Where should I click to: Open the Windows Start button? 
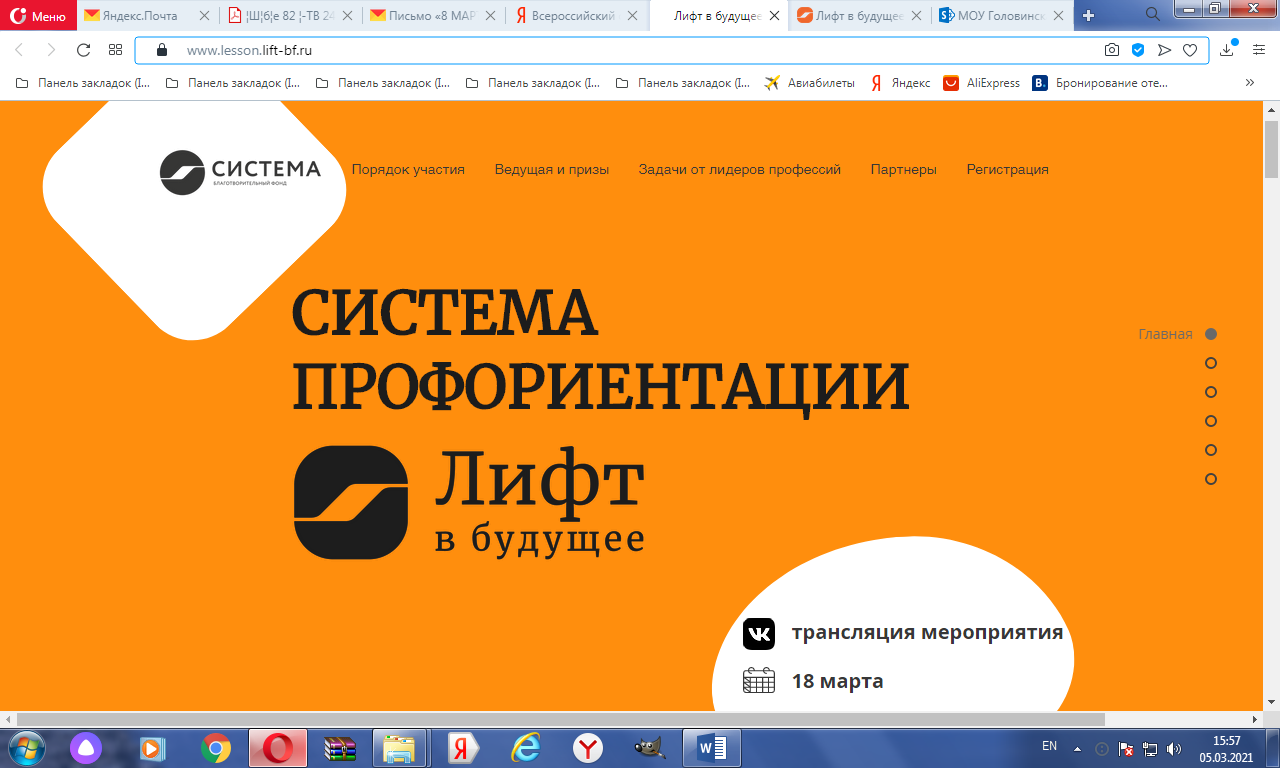(27, 747)
